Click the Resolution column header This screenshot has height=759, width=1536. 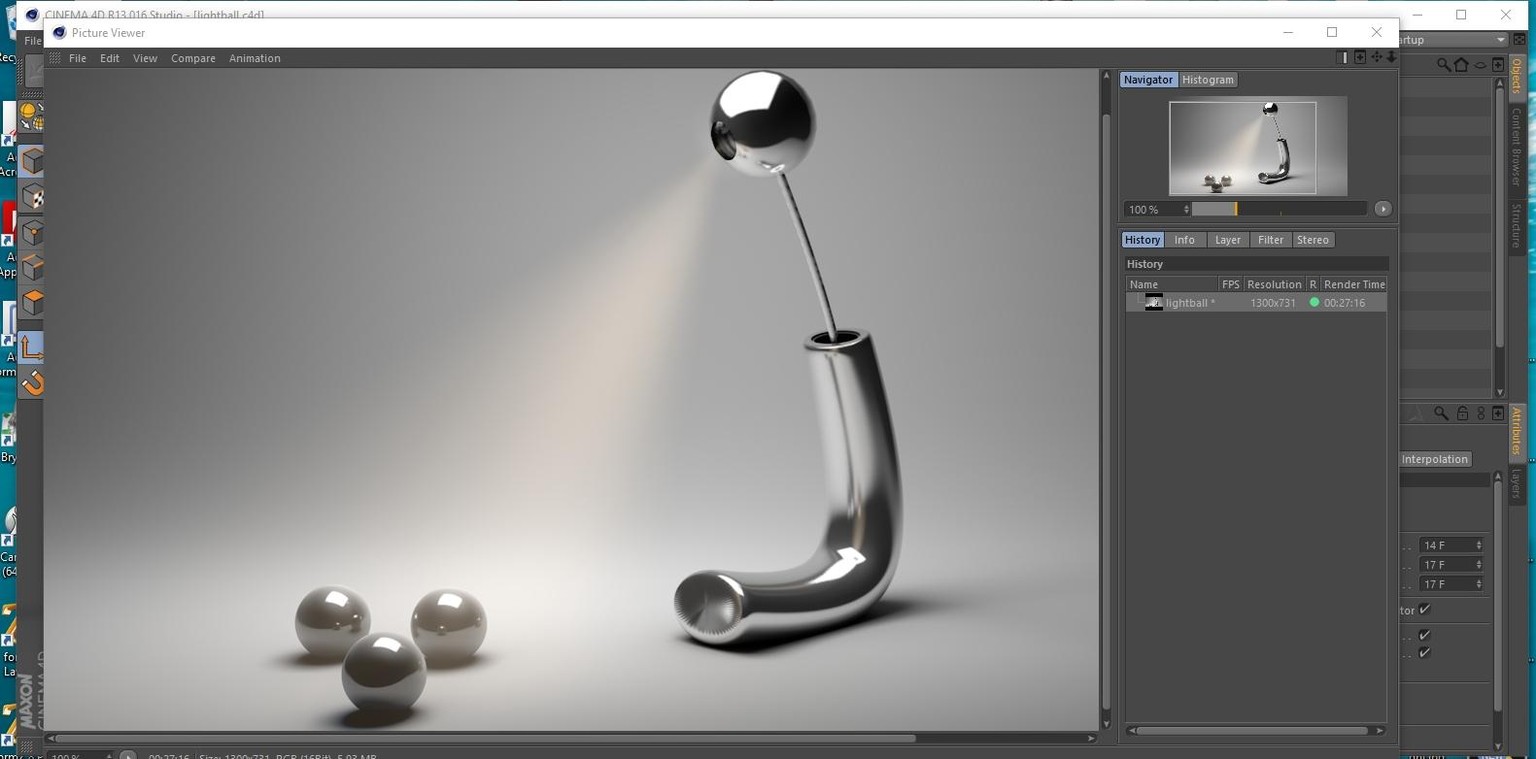pyautogui.click(x=1275, y=285)
